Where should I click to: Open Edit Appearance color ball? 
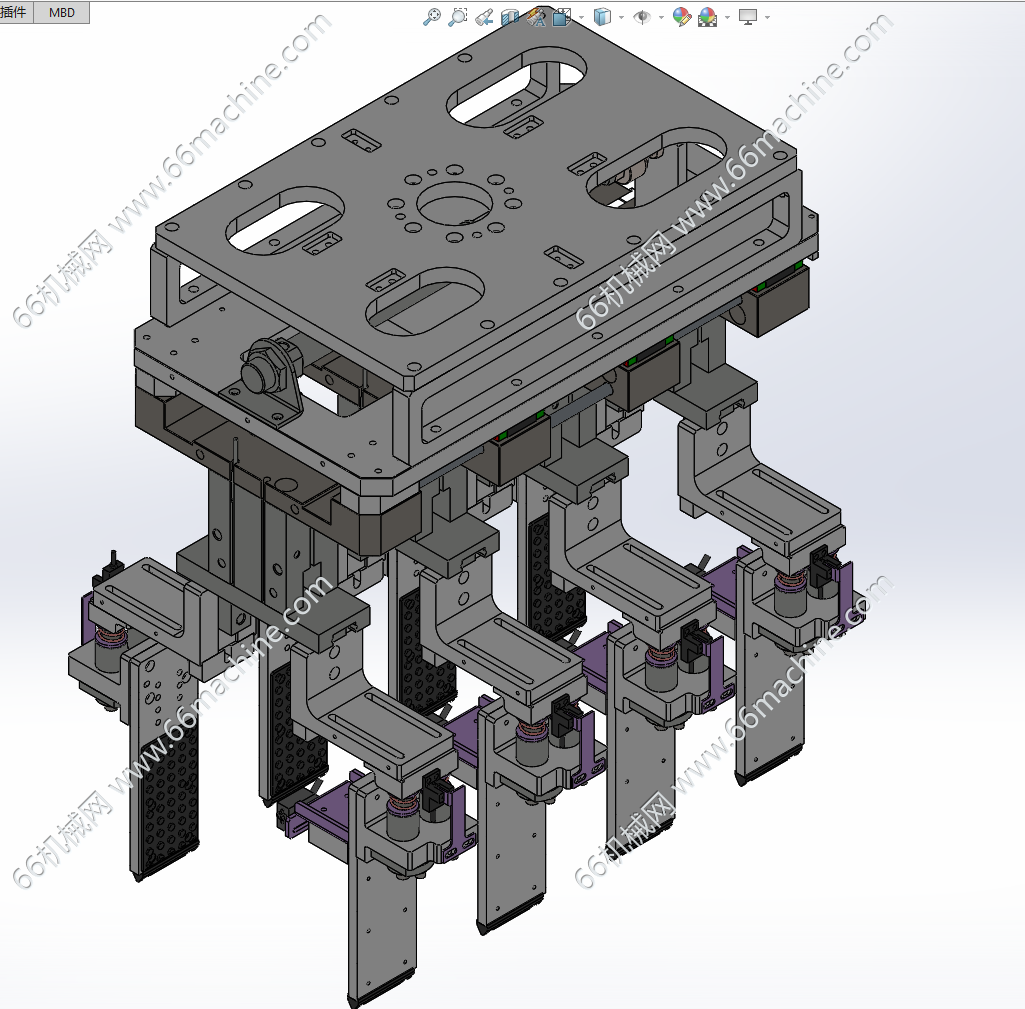tap(681, 16)
